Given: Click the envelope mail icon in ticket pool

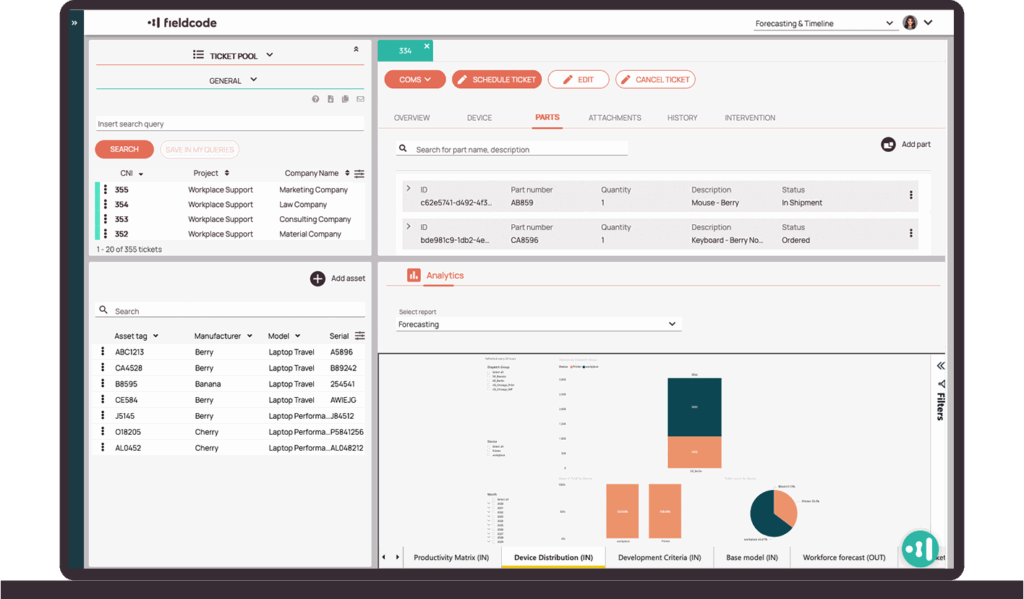Looking at the screenshot, I should point(360,99).
